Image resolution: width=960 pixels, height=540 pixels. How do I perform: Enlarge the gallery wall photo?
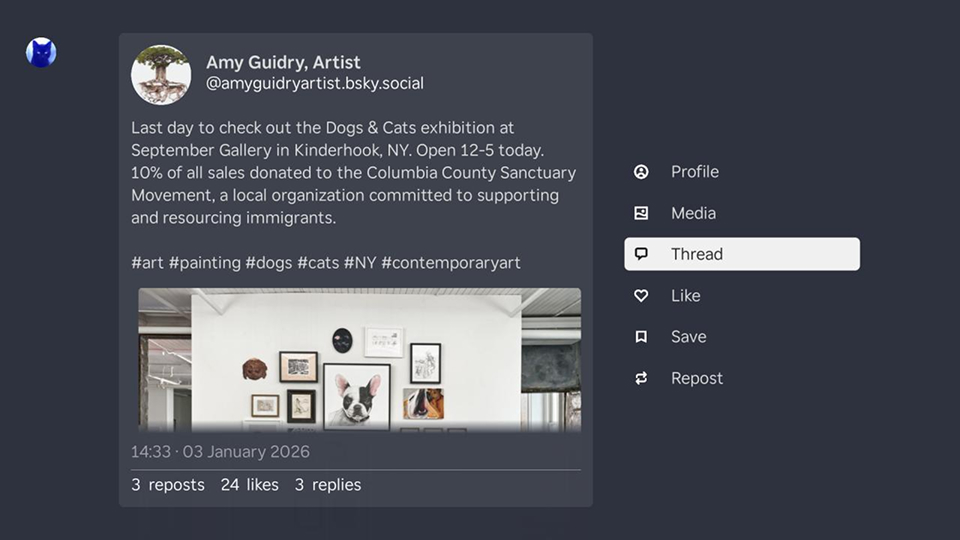pos(359,360)
